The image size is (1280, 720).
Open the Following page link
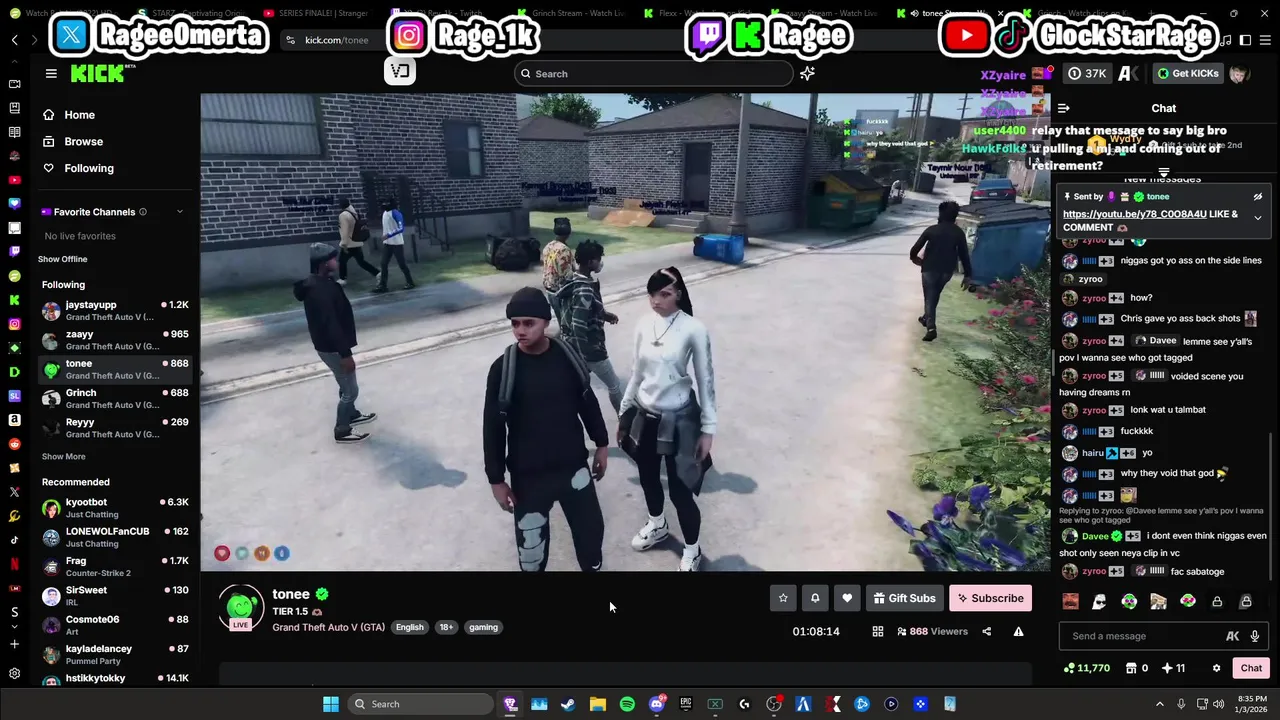point(78,168)
